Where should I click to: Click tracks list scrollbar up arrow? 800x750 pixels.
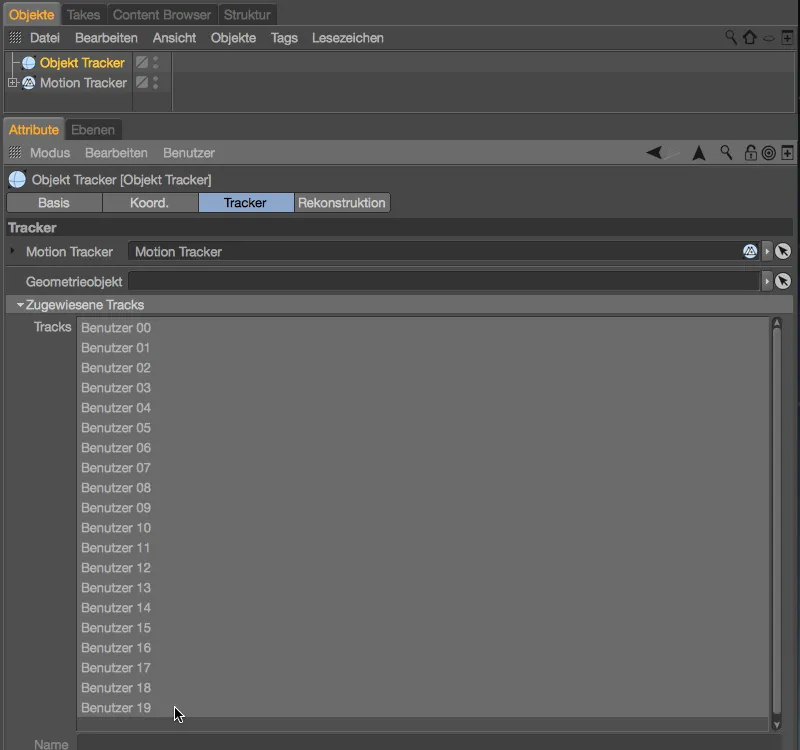coord(777,323)
